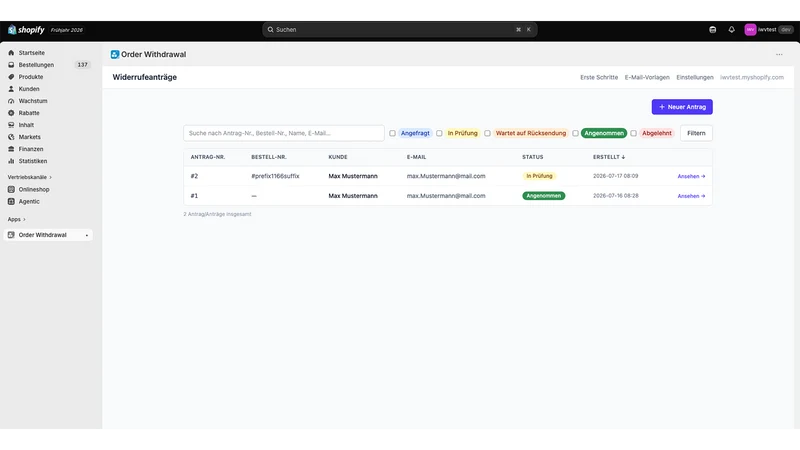Click the Filtern button

point(696,133)
